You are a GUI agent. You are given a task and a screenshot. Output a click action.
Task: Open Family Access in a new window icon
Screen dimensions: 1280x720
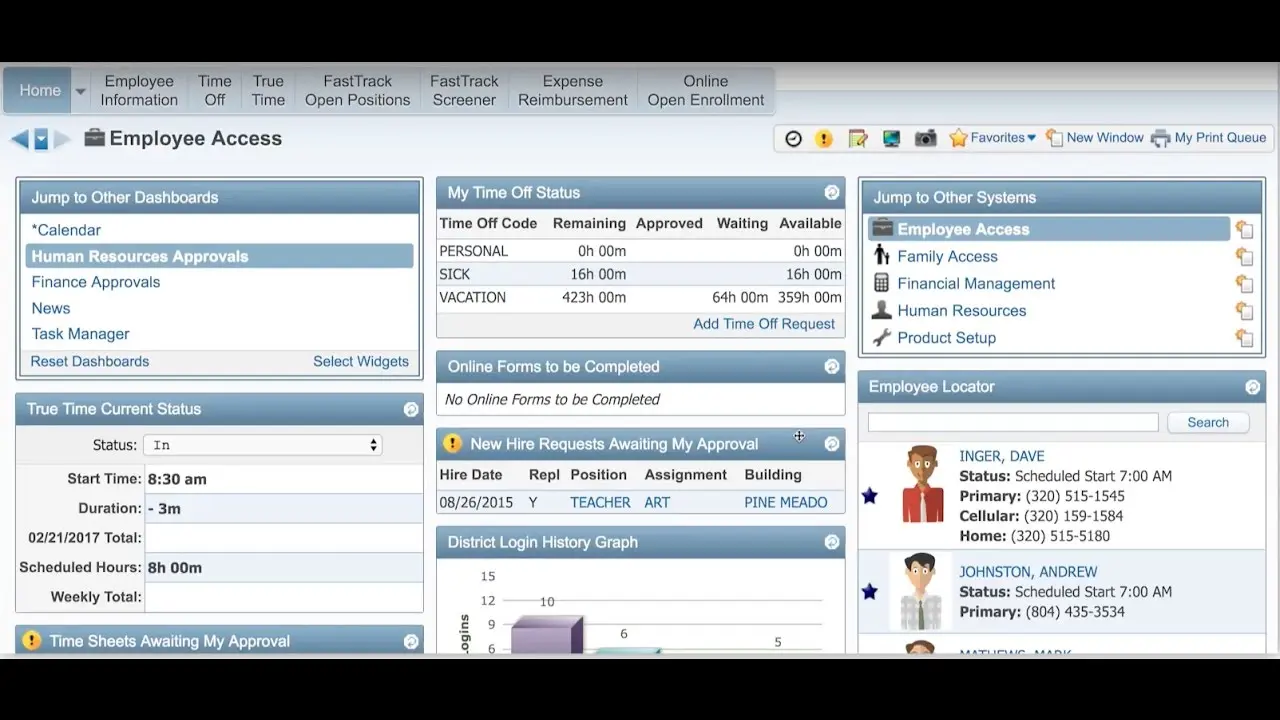click(1244, 257)
